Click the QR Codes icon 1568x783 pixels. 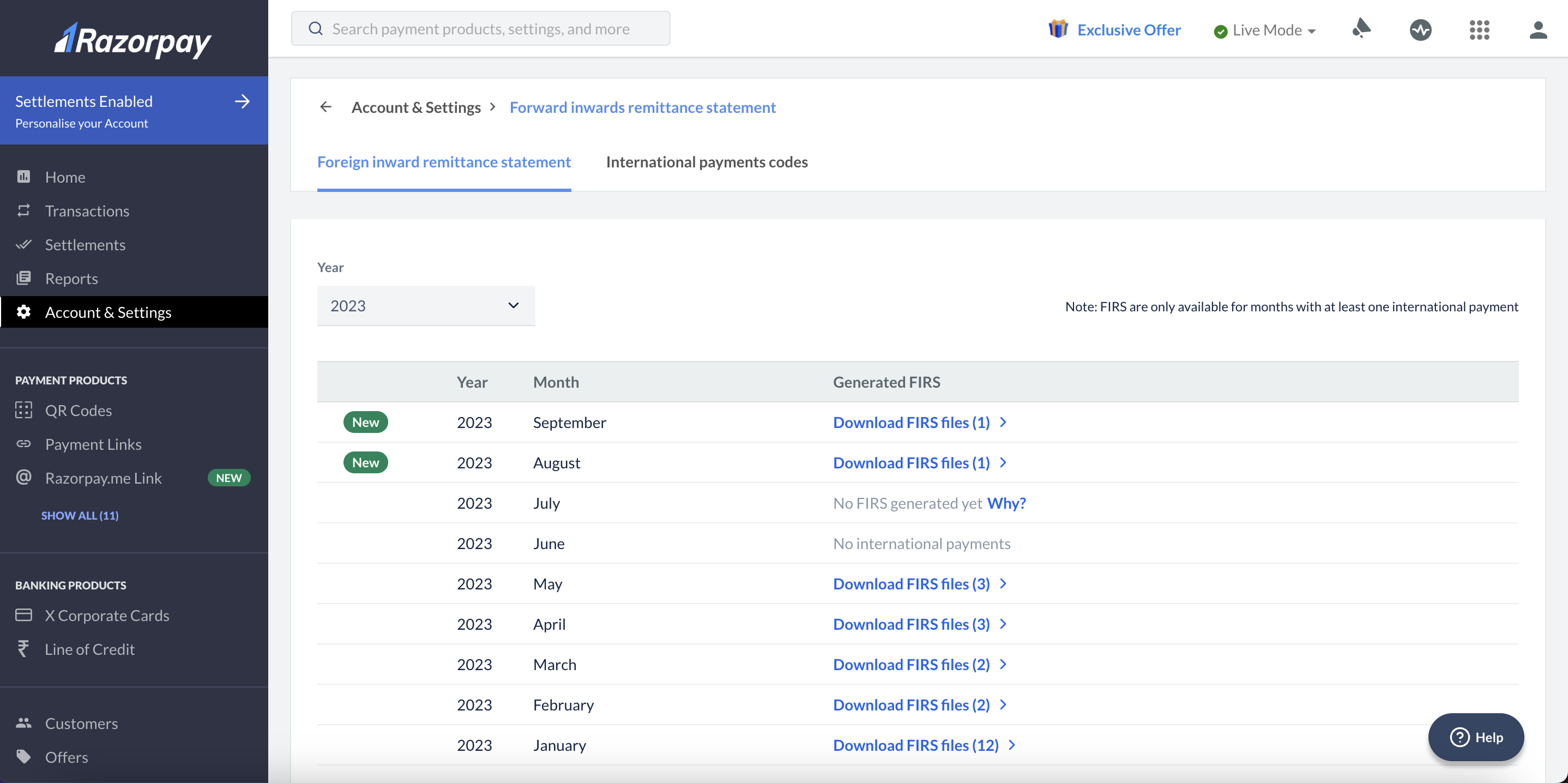(x=24, y=410)
